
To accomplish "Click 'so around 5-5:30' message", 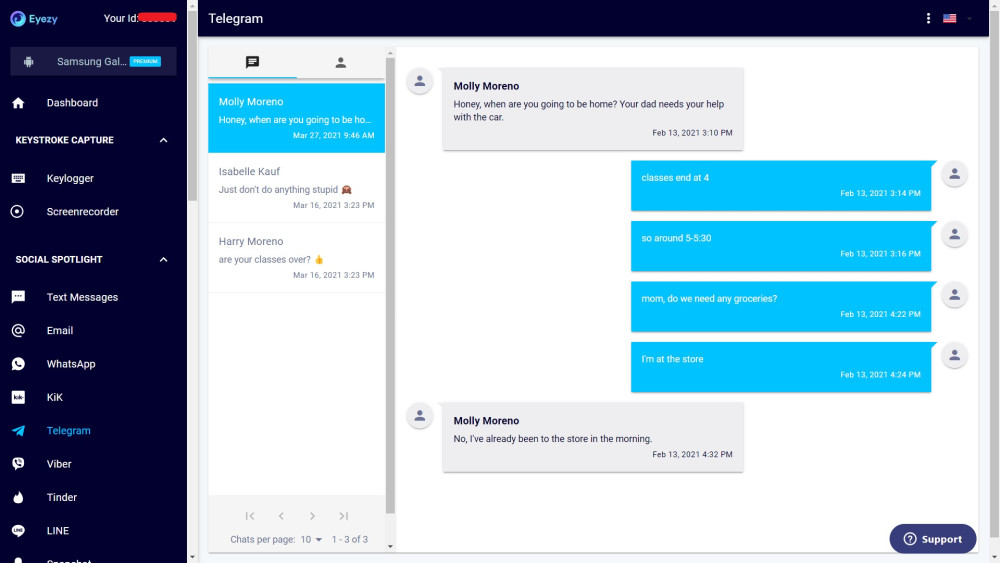I will pyautogui.click(x=781, y=246).
